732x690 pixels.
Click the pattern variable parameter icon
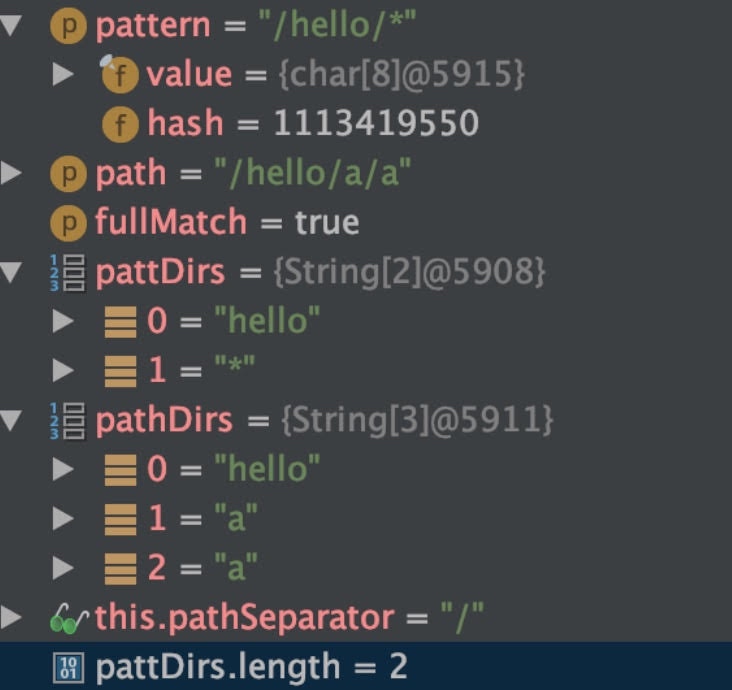click(66, 27)
